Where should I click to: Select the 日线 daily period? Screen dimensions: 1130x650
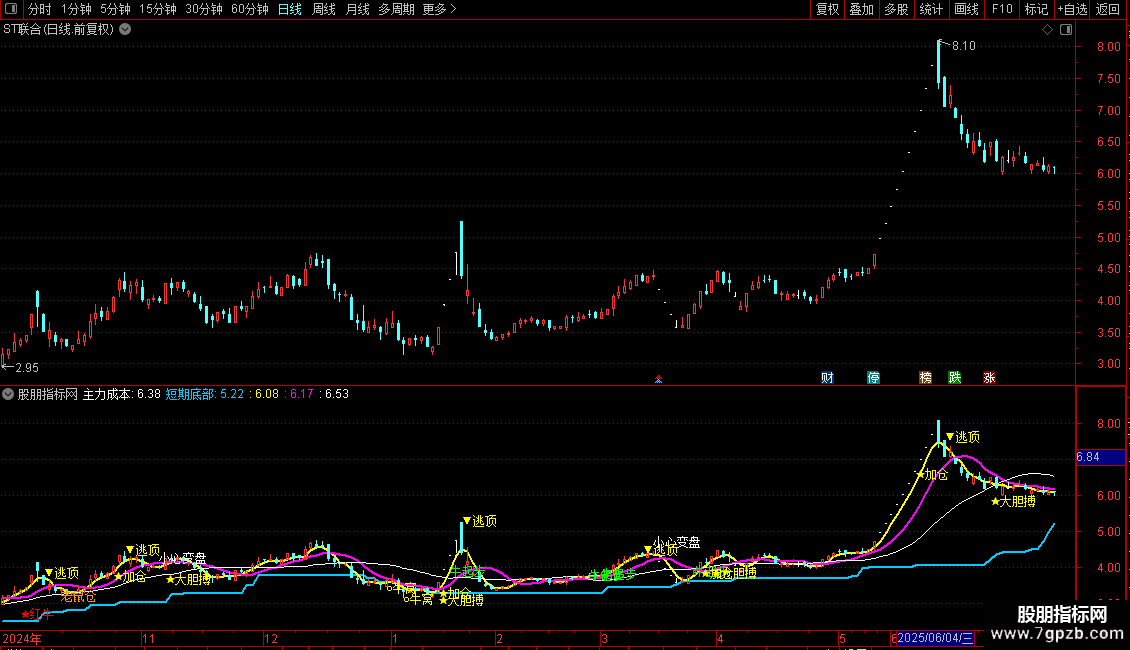[x=290, y=9]
